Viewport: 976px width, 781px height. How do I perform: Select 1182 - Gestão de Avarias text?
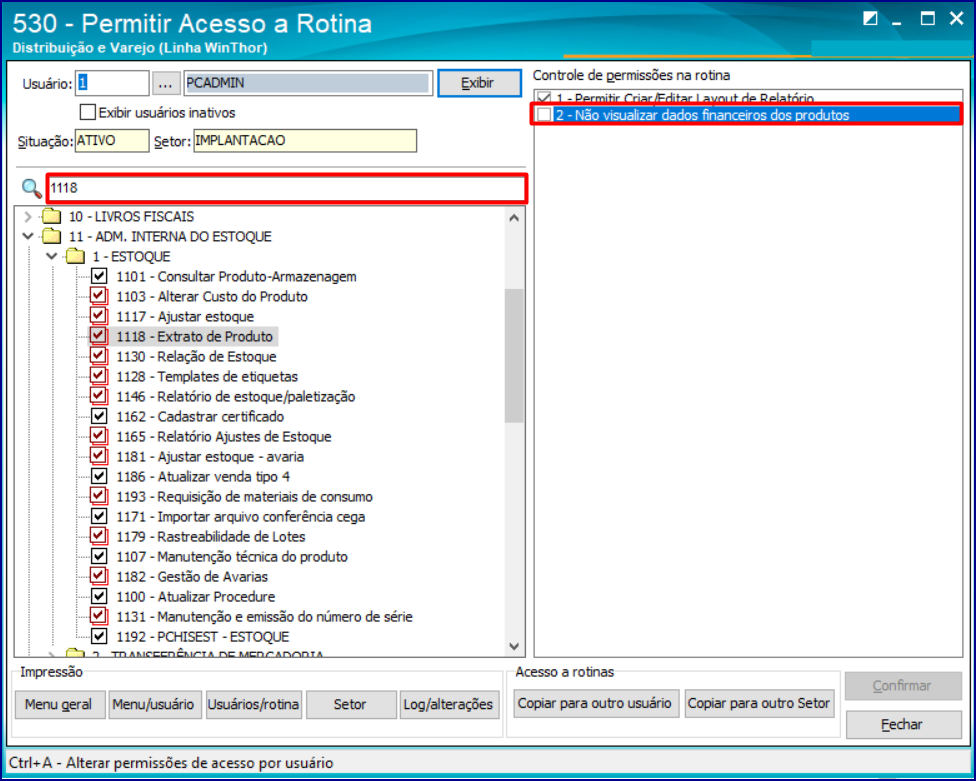point(192,576)
